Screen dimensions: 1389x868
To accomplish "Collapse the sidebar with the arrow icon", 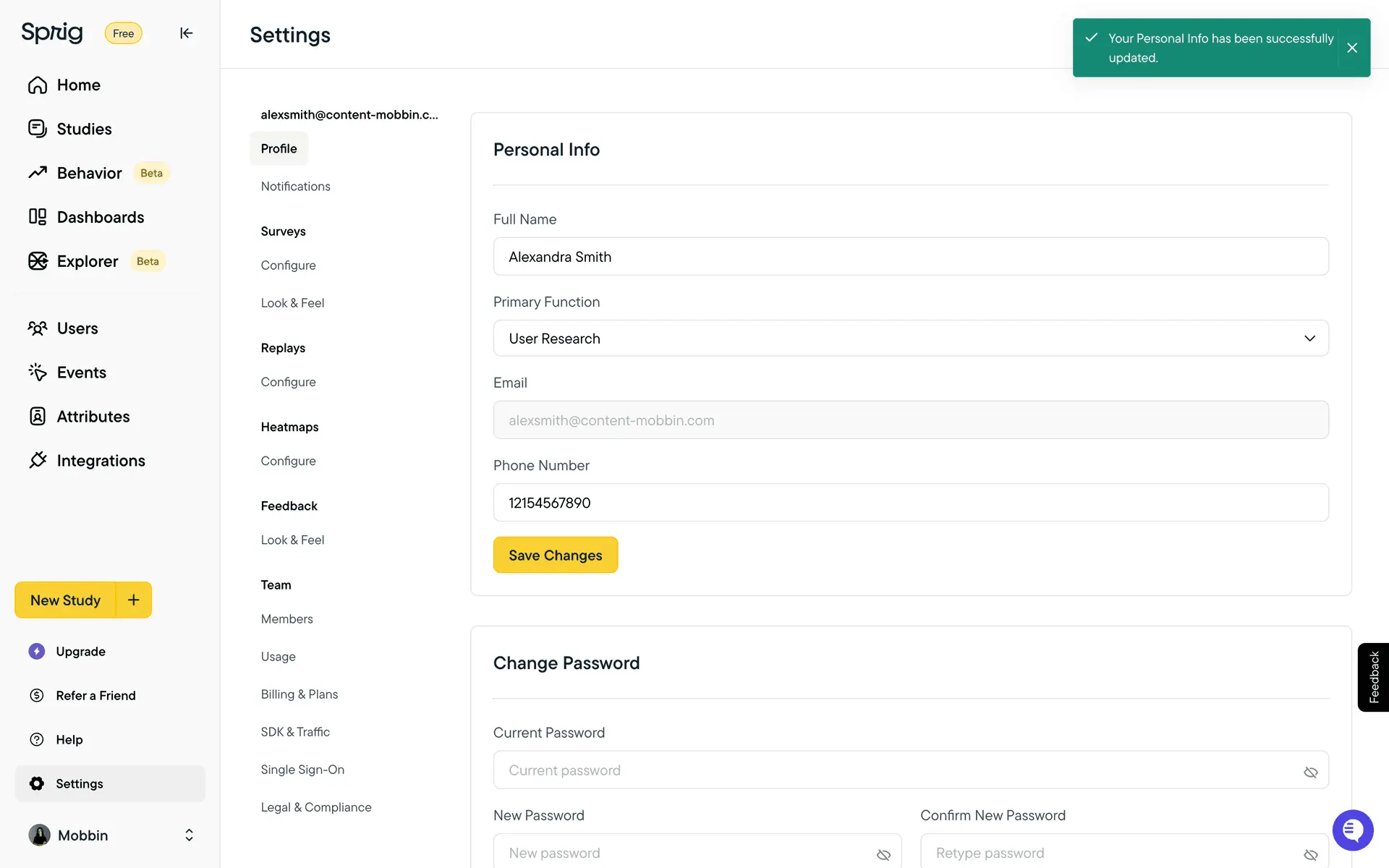I will (186, 33).
